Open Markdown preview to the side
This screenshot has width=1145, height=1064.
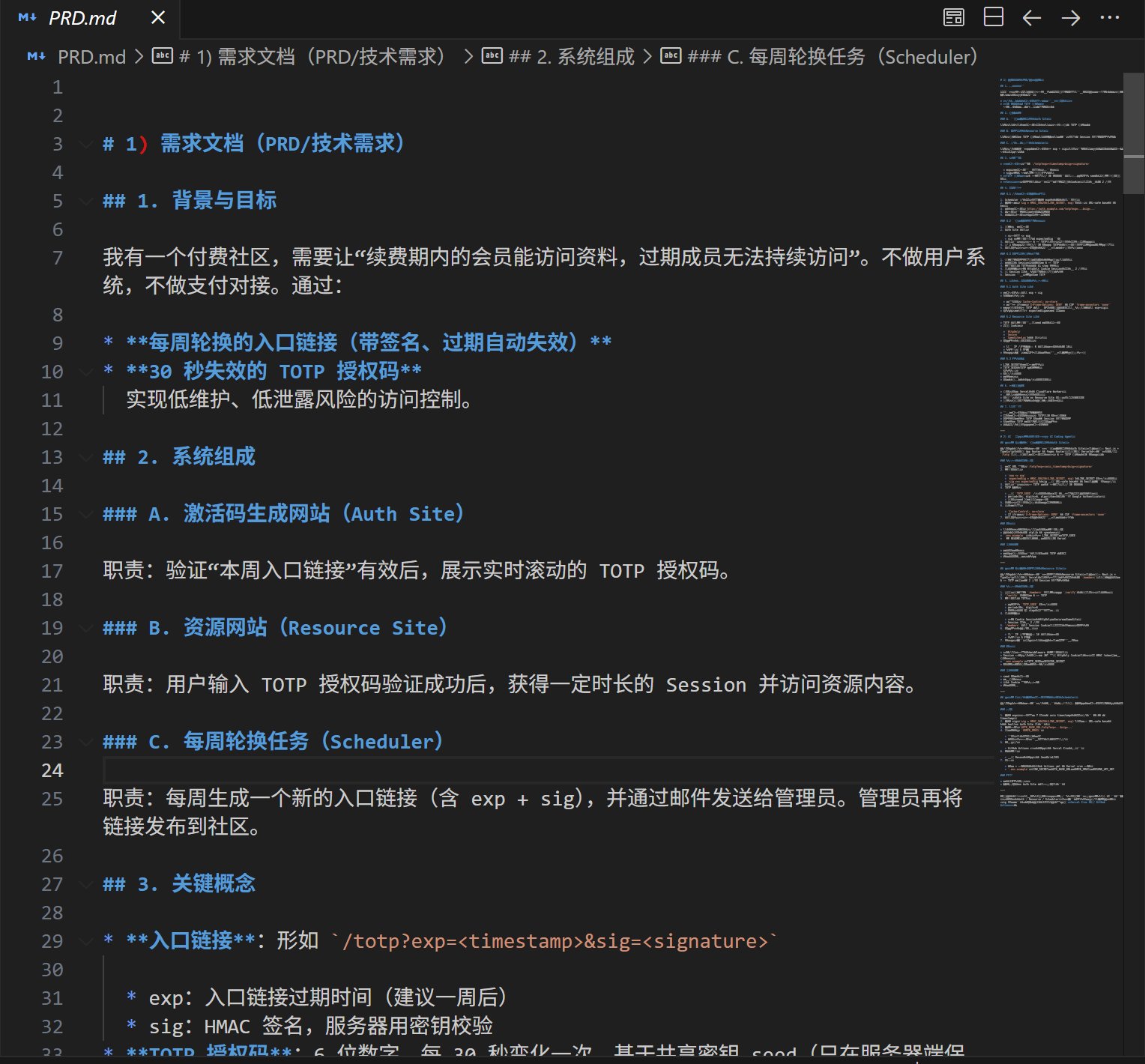(953, 17)
